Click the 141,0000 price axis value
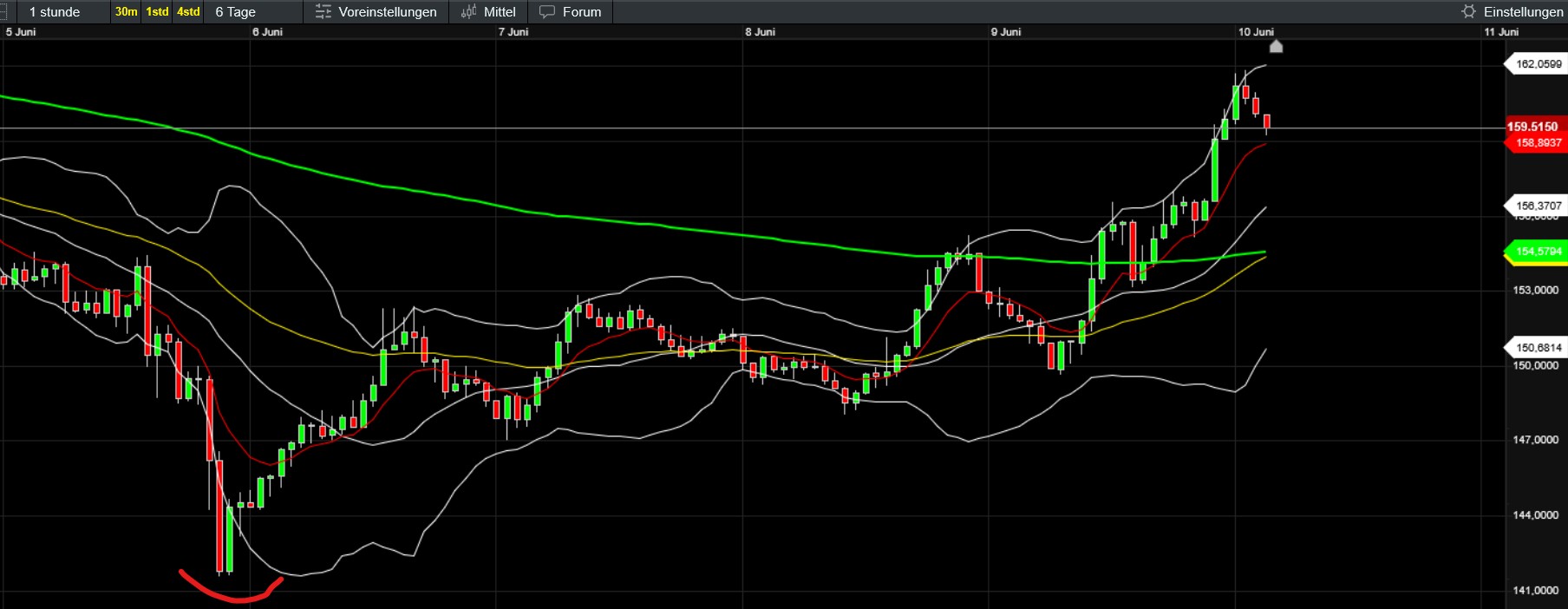 pyautogui.click(x=1536, y=591)
